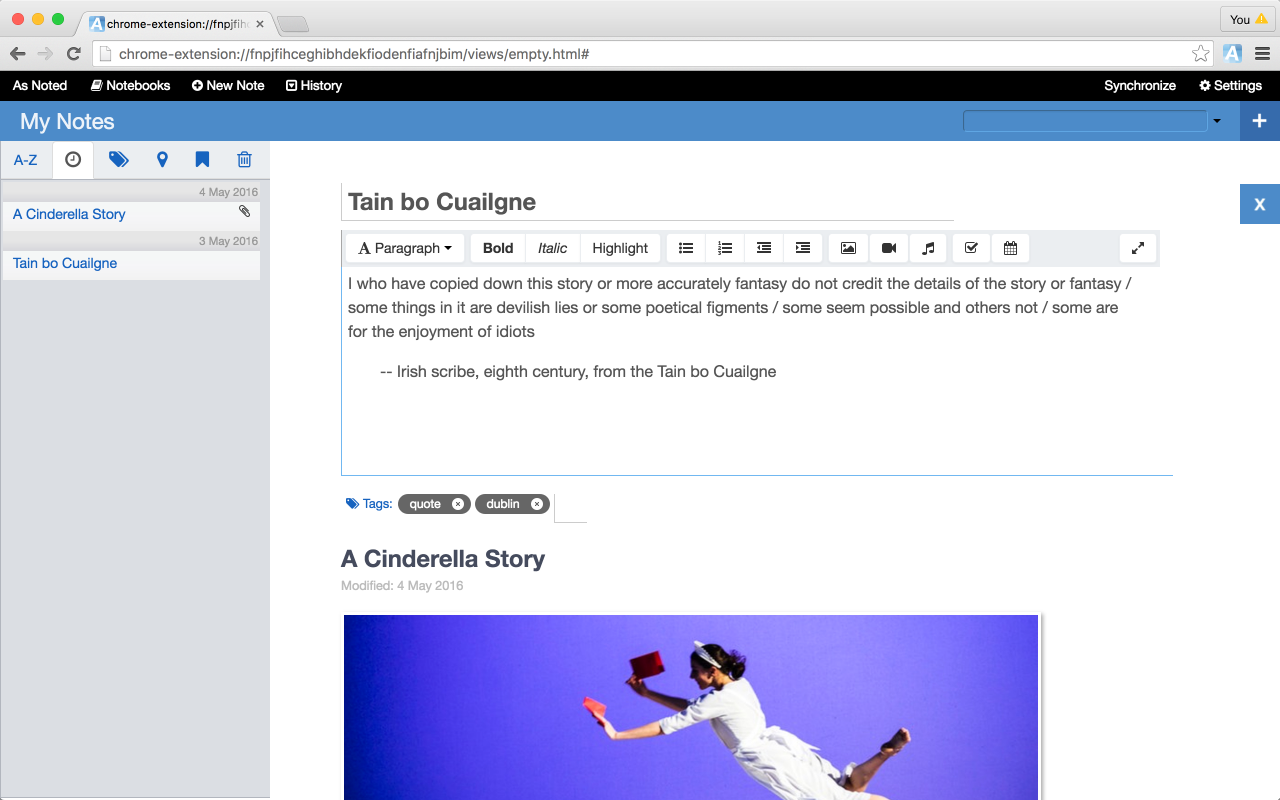Click the calendar icon in editor toolbar
Screen dimensions: 1280x800
point(1010,248)
